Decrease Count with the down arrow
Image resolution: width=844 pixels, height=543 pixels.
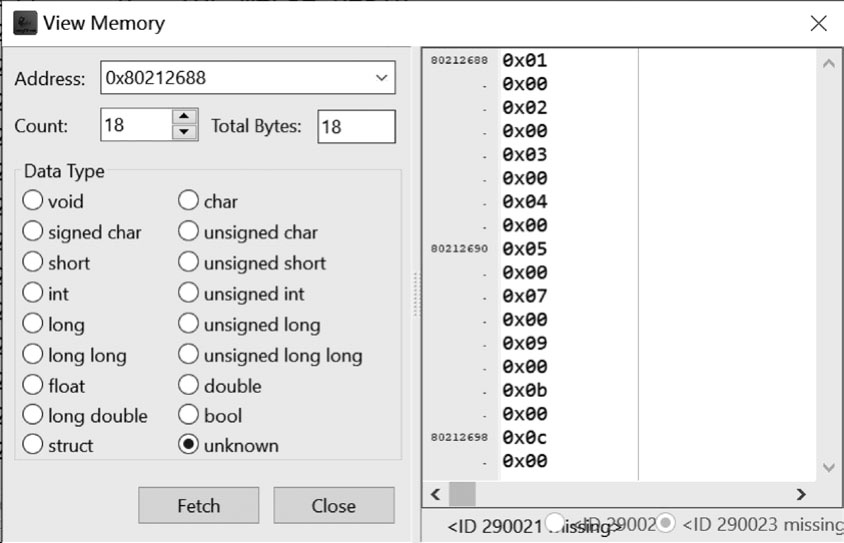(185, 132)
